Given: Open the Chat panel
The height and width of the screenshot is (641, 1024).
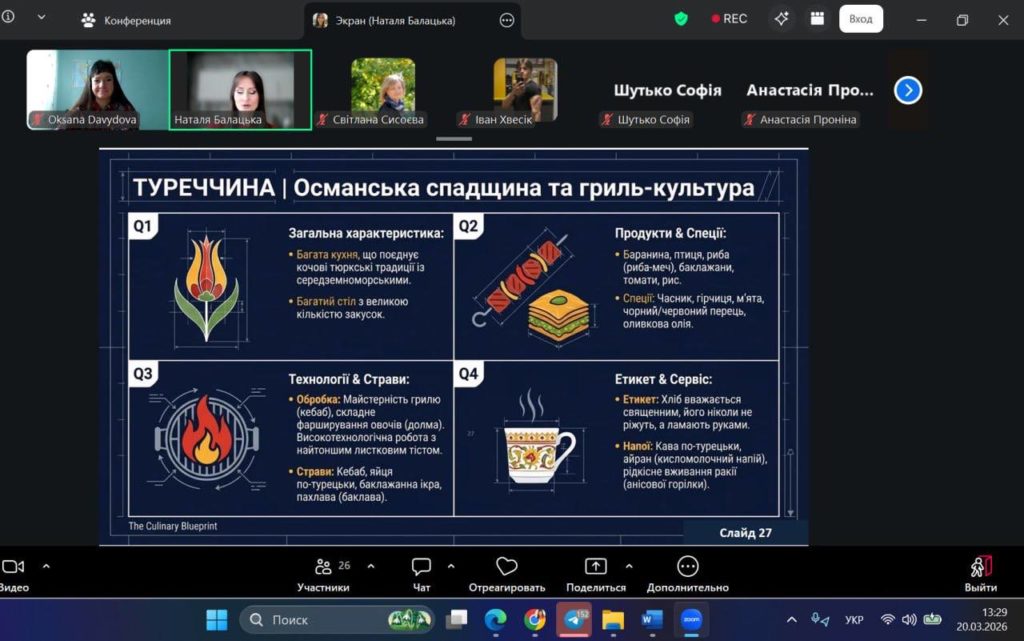Looking at the screenshot, I should 421,573.
